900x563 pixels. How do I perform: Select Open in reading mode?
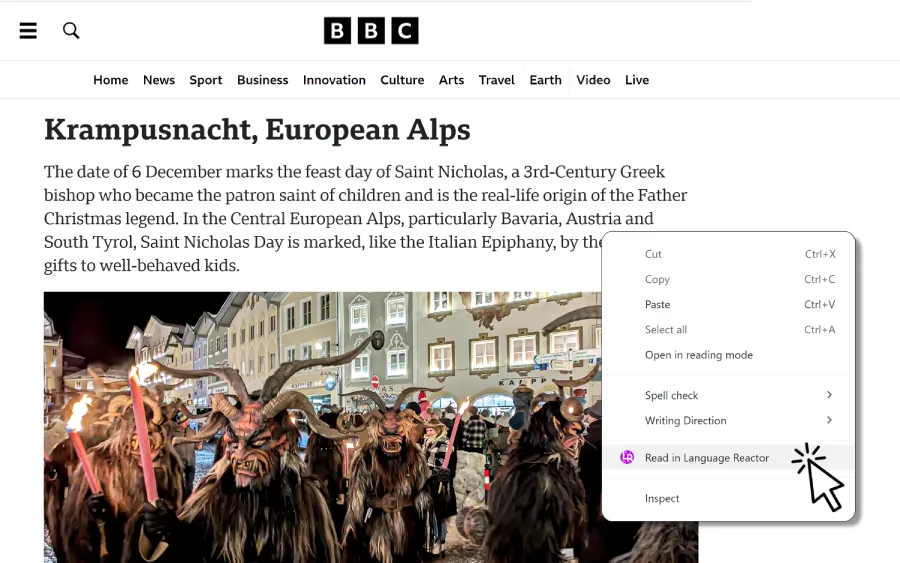point(698,355)
